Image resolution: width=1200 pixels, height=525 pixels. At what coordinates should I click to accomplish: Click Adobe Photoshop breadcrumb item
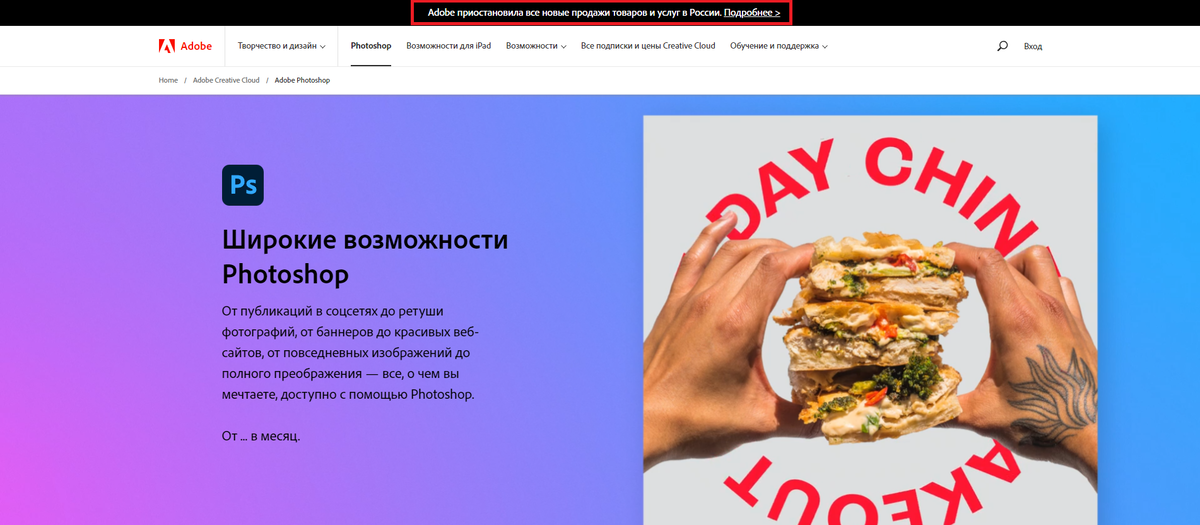(x=302, y=80)
